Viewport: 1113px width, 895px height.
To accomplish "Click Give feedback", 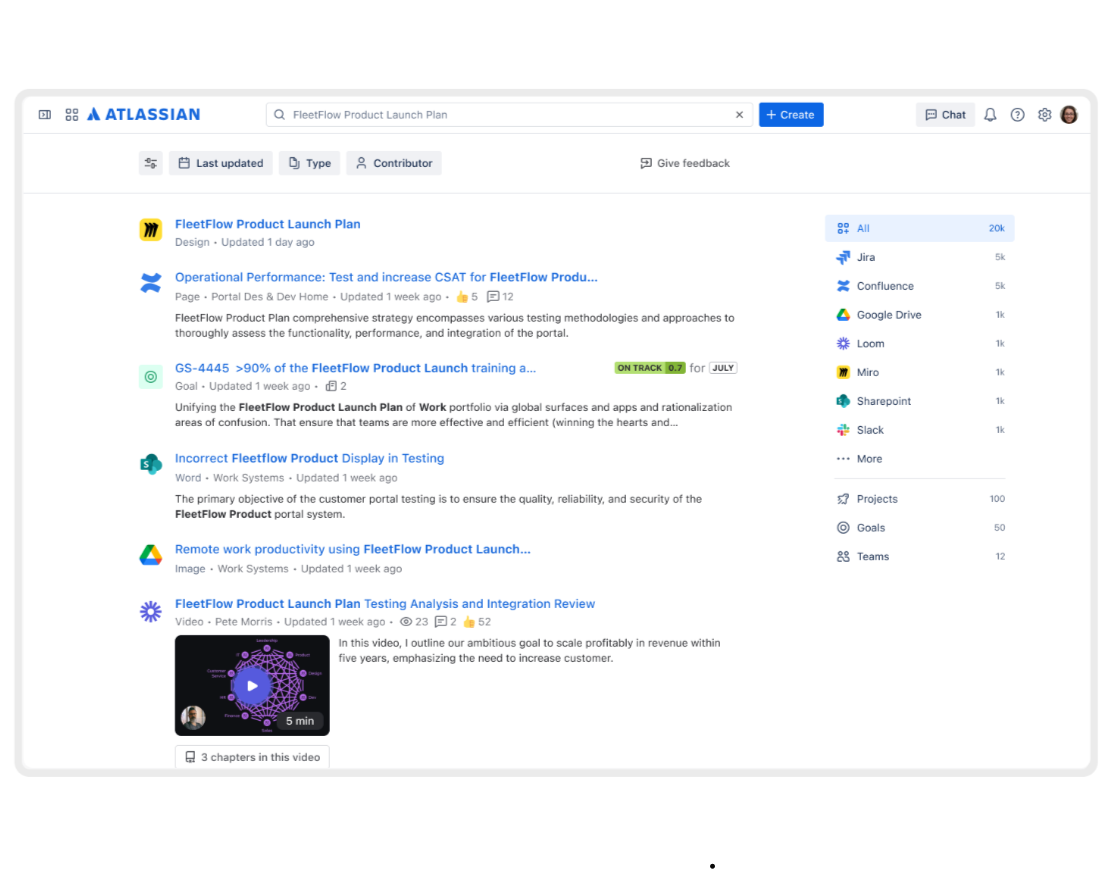I will (x=685, y=163).
